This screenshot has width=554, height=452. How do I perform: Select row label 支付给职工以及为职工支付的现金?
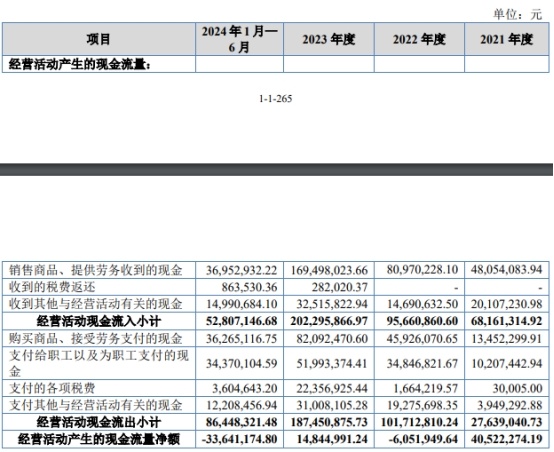(x=99, y=363)
